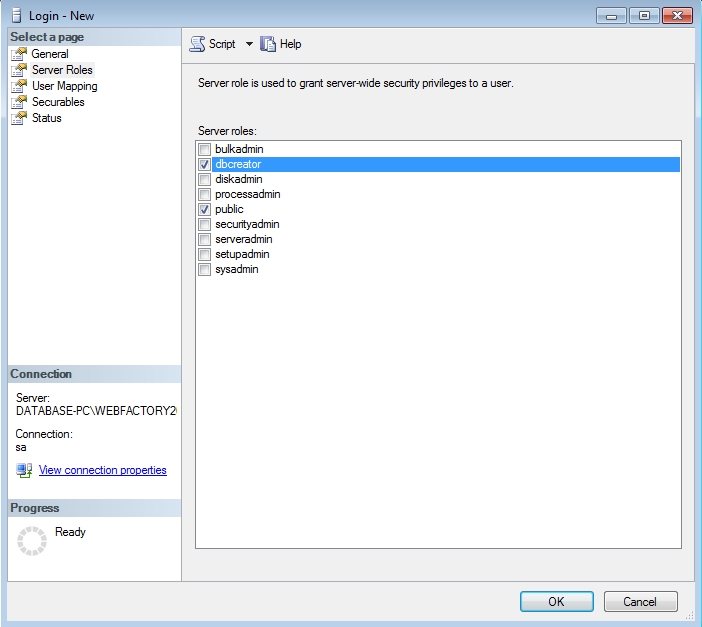Tick the bulkadmin role checkbox
This screenshot has width=702, height=627.
pos(205,149)
